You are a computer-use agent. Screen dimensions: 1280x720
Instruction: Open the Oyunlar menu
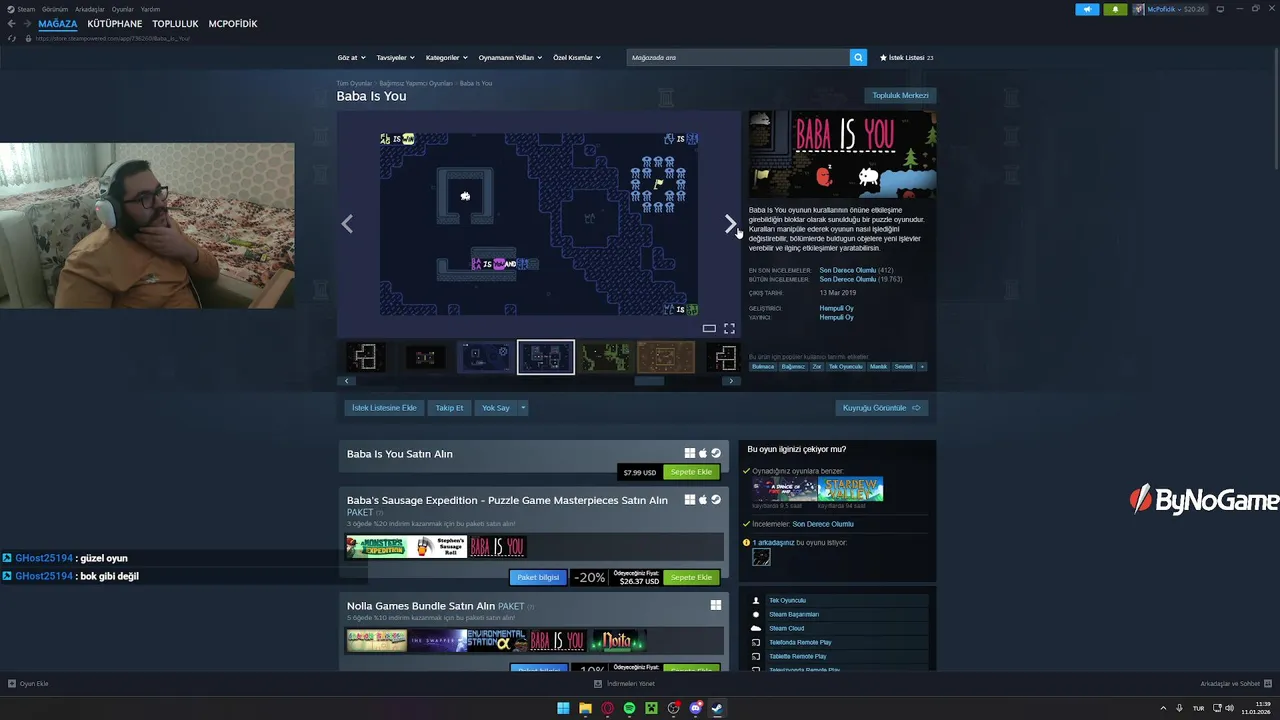(x=123, y=9)
